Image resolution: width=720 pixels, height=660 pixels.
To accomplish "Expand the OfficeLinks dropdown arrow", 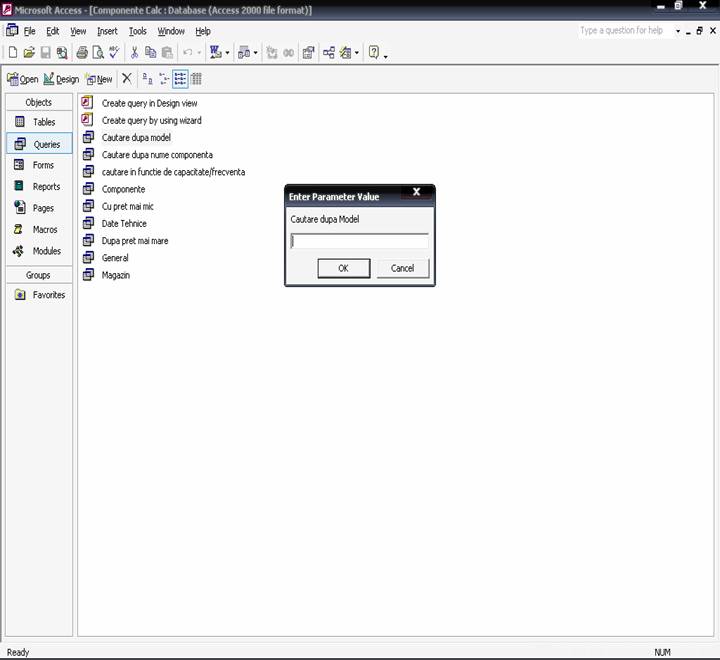I will (x=229, y=52).
